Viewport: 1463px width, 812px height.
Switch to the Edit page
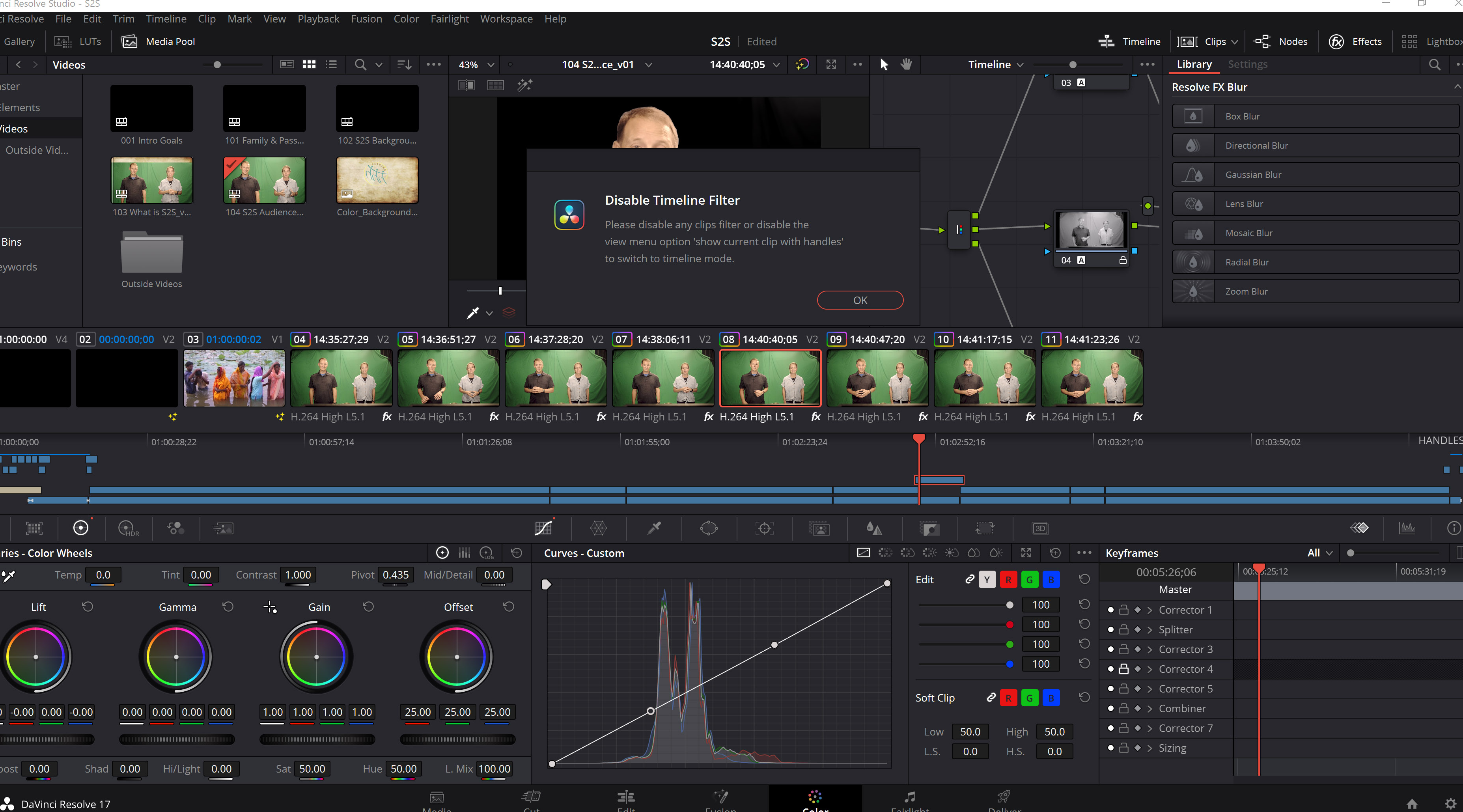coord(626,801)
